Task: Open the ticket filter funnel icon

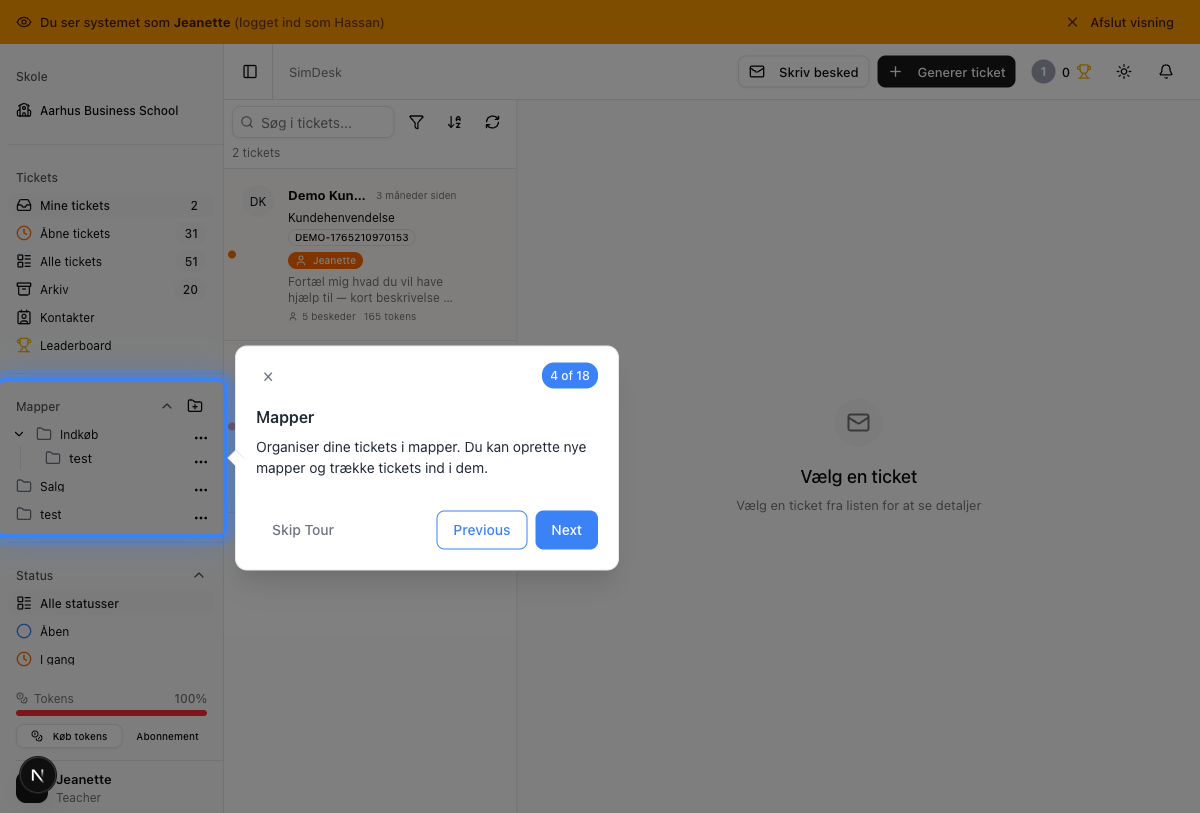Action: (x=417, y=122)
